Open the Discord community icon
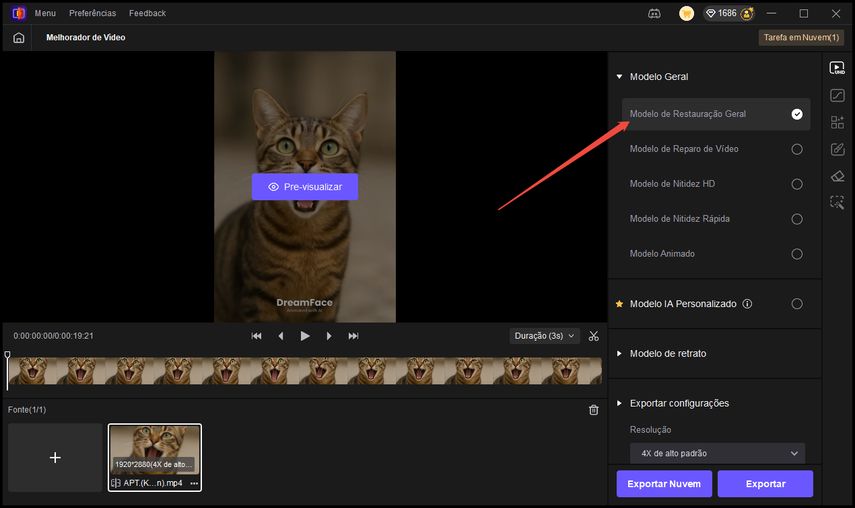Viewport: 855px width, 508px height. coord(654,14)
